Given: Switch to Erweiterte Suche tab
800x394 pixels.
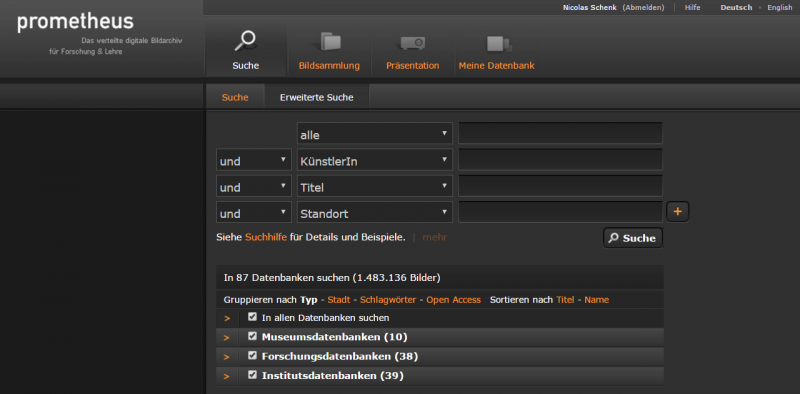Looking at the screenshot, I should [x=316, y=97].
